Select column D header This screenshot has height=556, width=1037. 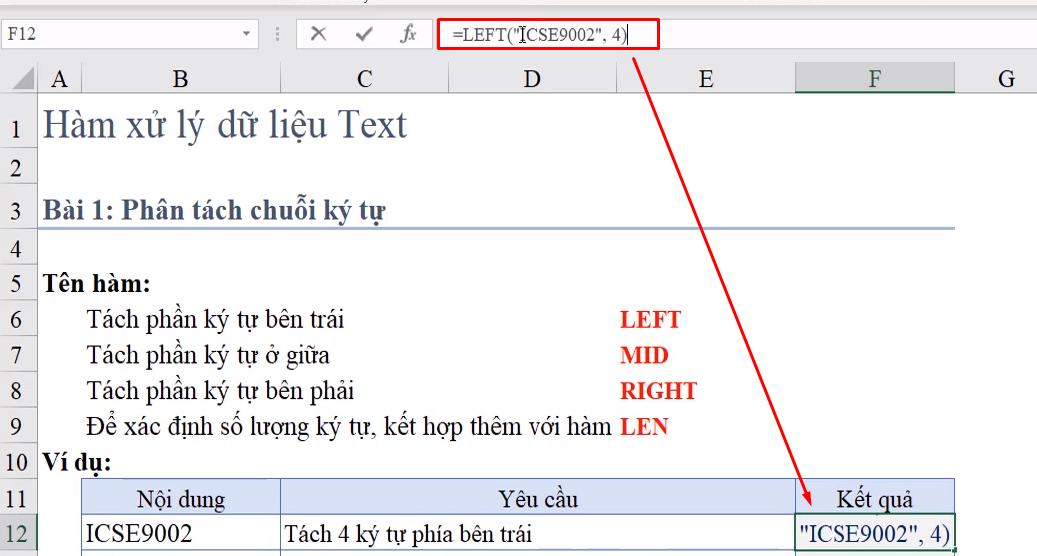click(x=532, y=79)
